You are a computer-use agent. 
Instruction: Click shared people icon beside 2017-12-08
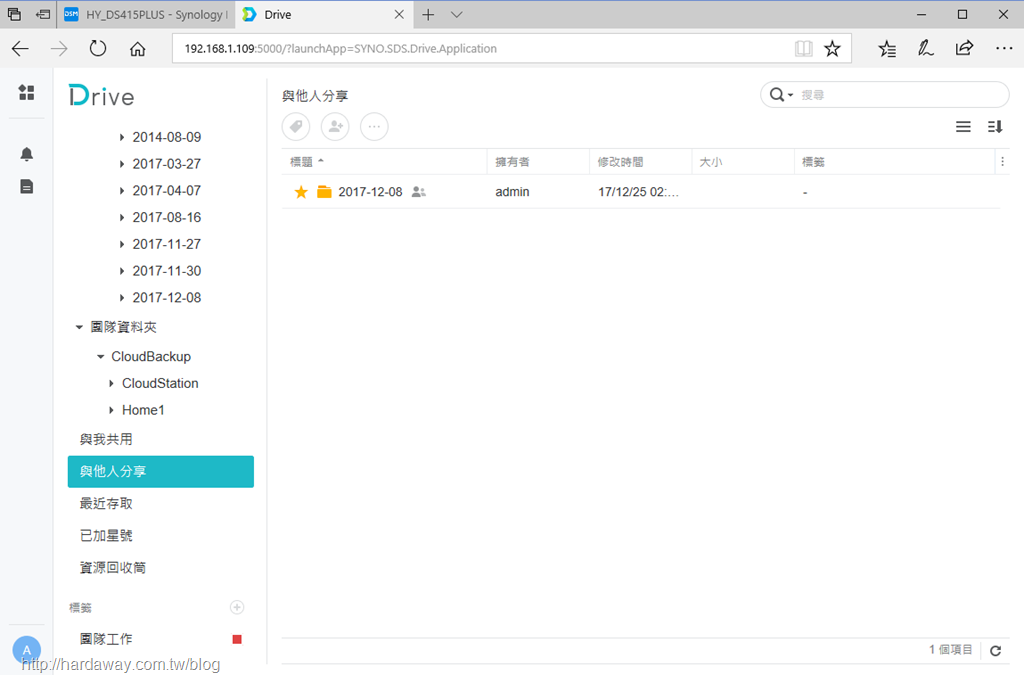pos(419,192)
